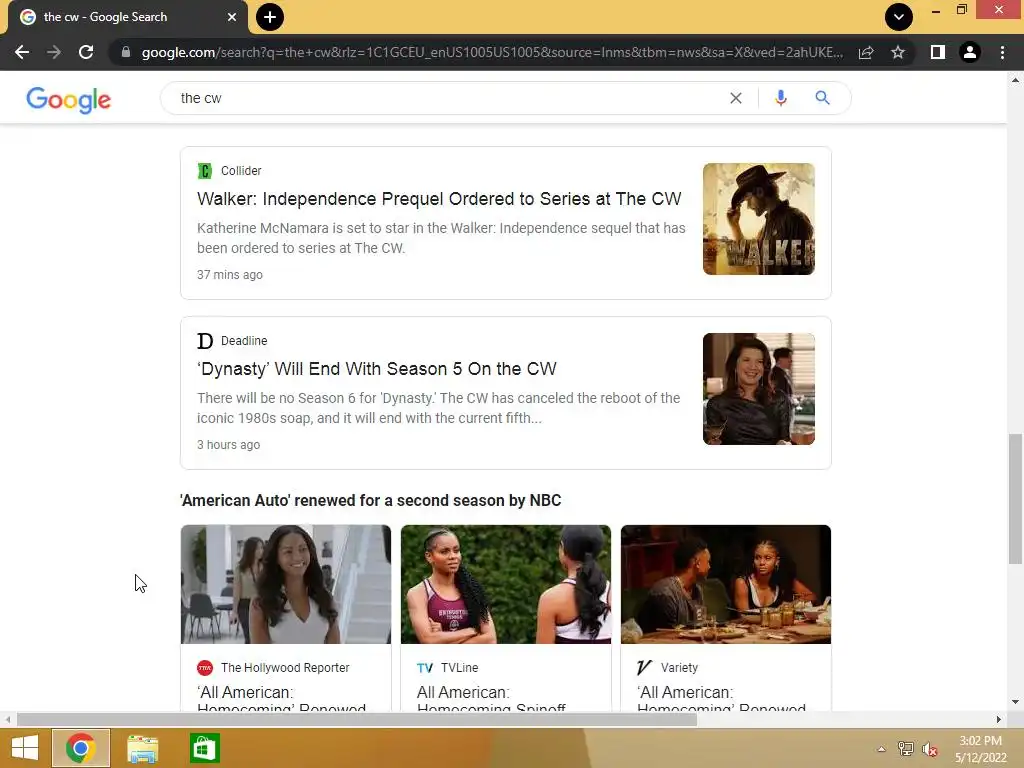Click the horizontal scroll right arrow

[x=999, y=720]
